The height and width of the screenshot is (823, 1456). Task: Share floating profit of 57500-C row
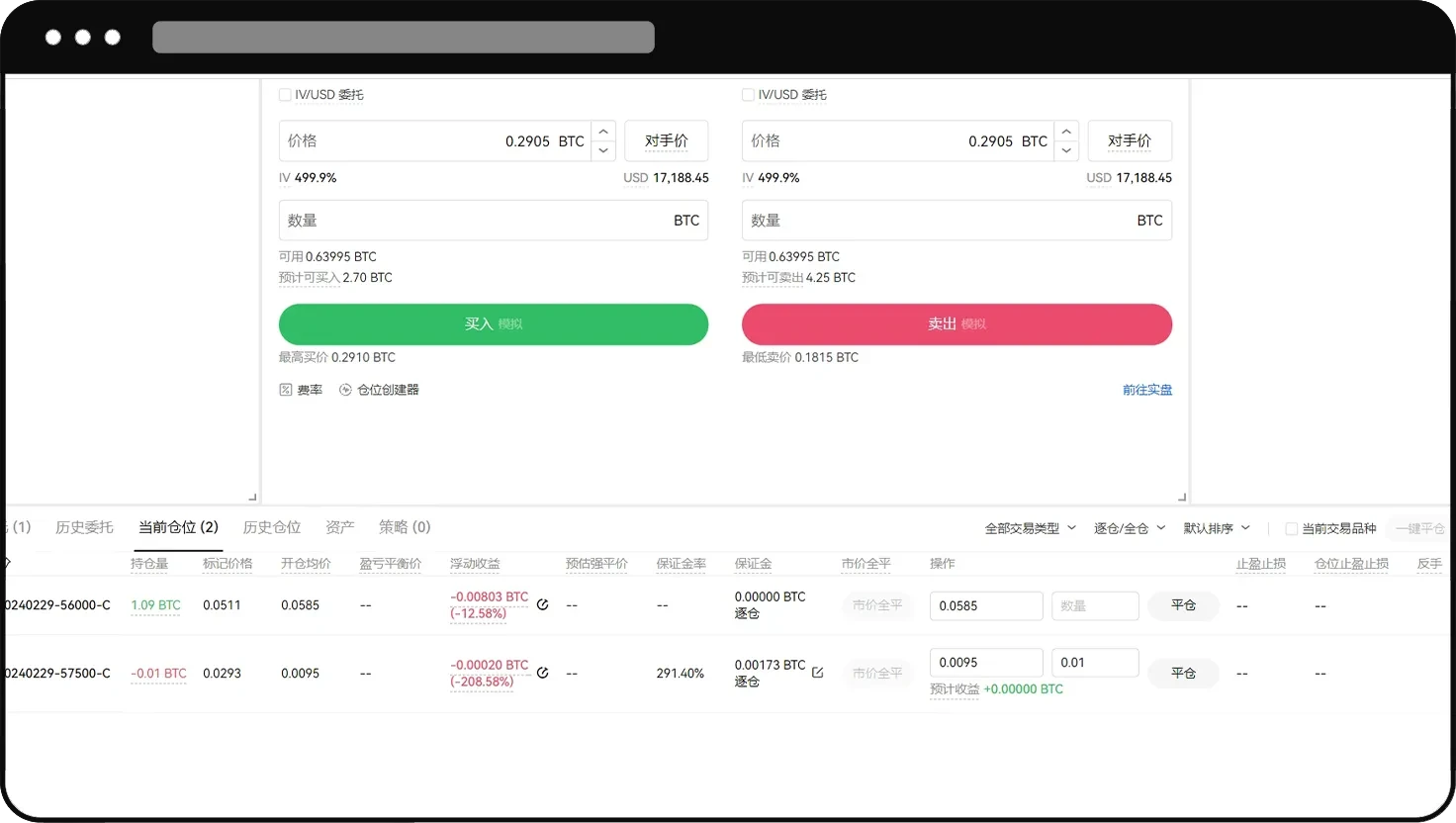click(542, 673)
